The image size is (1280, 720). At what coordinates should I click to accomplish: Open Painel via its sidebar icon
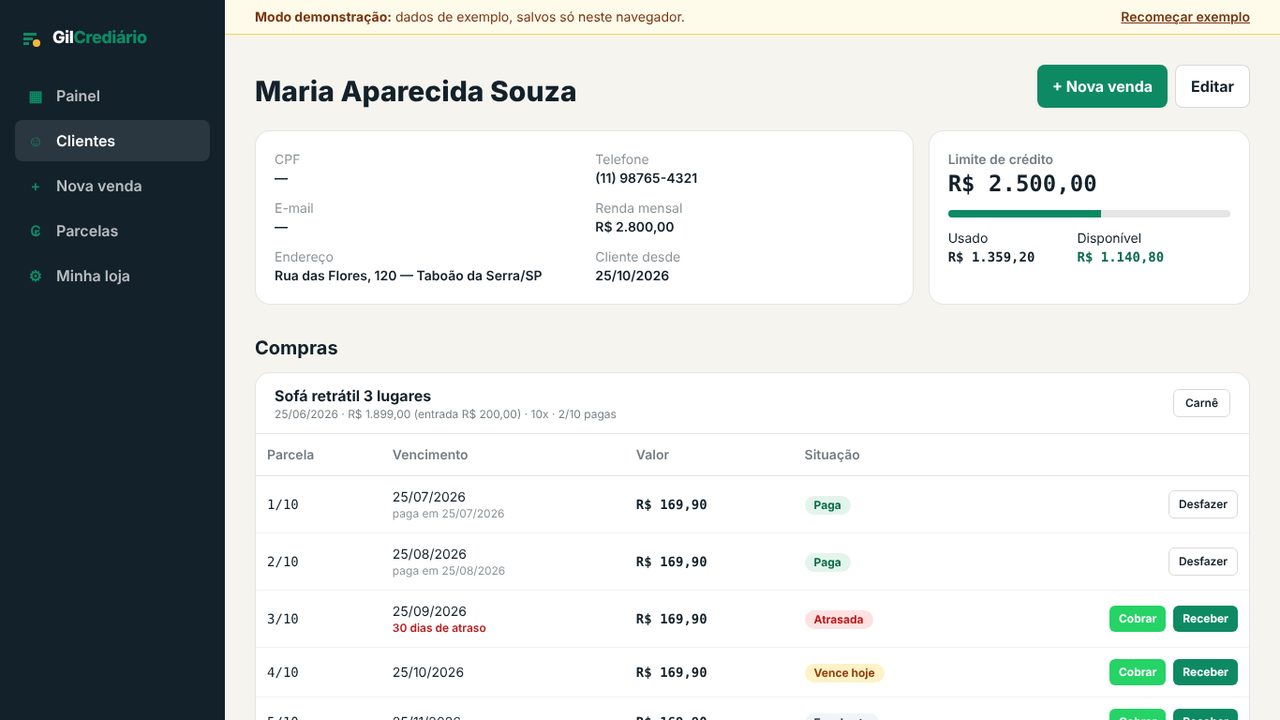coord(36,97)
